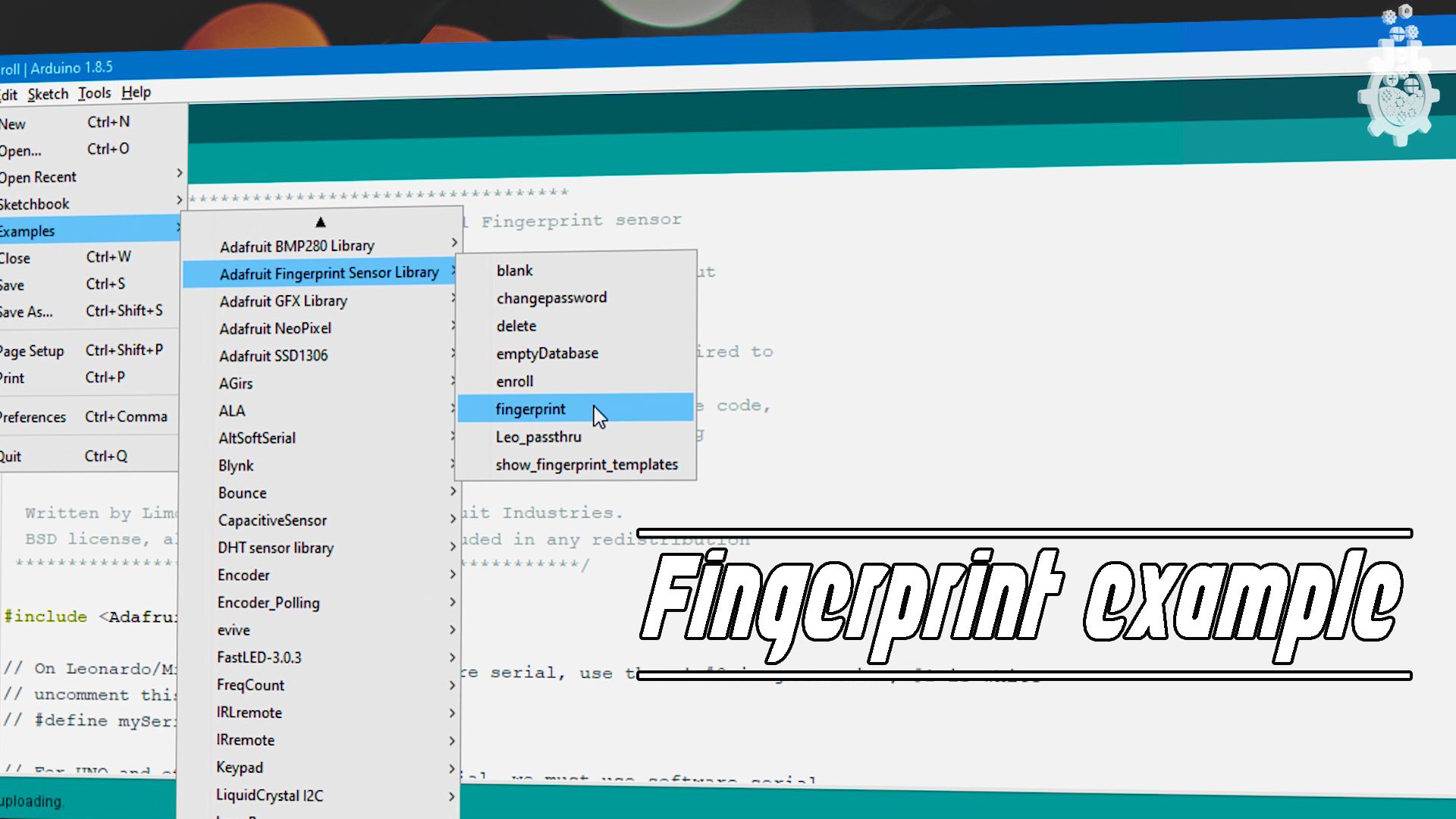The height and width of the screenshot is (819, 1456).
Task: Expand the Adafruit SSD1306 examples
Action: click(x=273, y=355)
